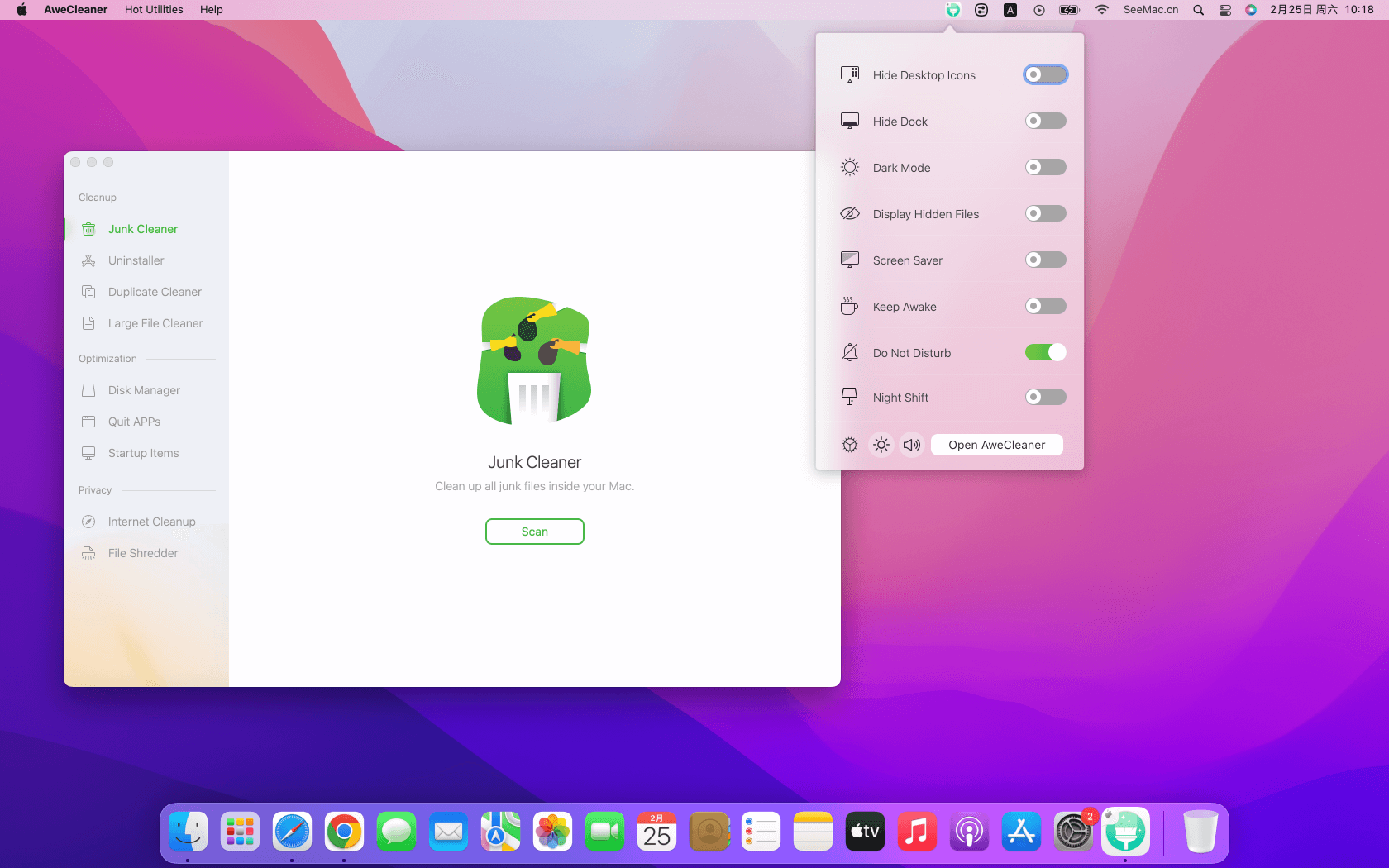Select Duplicate Cleaner in the sidebar
The image size is (1389, 868).
coord(155,292)
